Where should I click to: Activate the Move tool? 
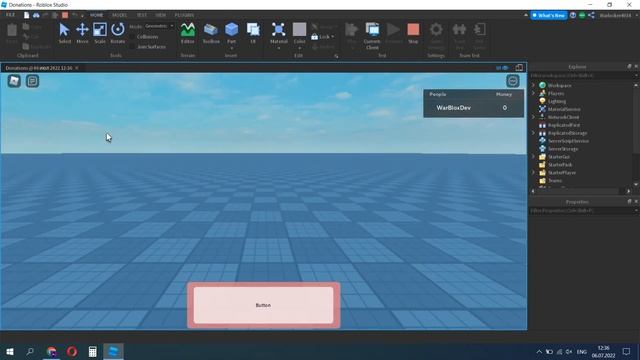(82, 33)
